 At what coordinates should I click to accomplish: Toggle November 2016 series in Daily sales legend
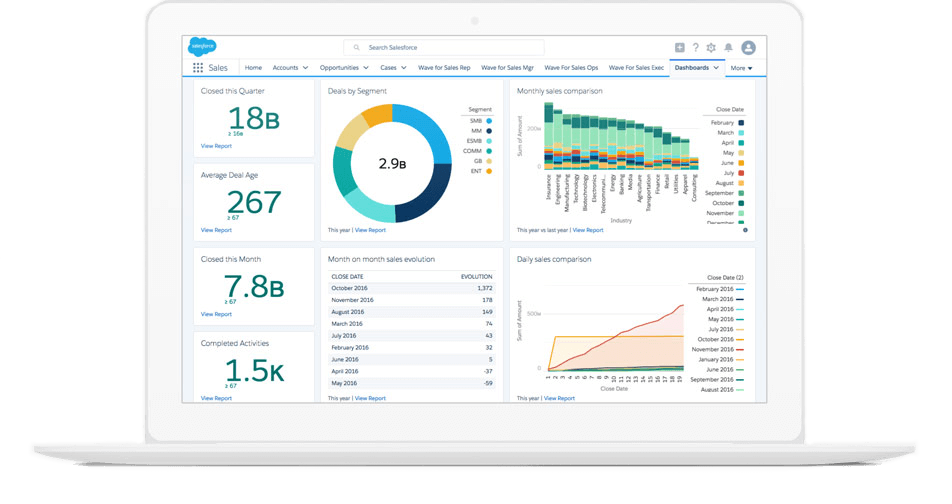point(718,349)
